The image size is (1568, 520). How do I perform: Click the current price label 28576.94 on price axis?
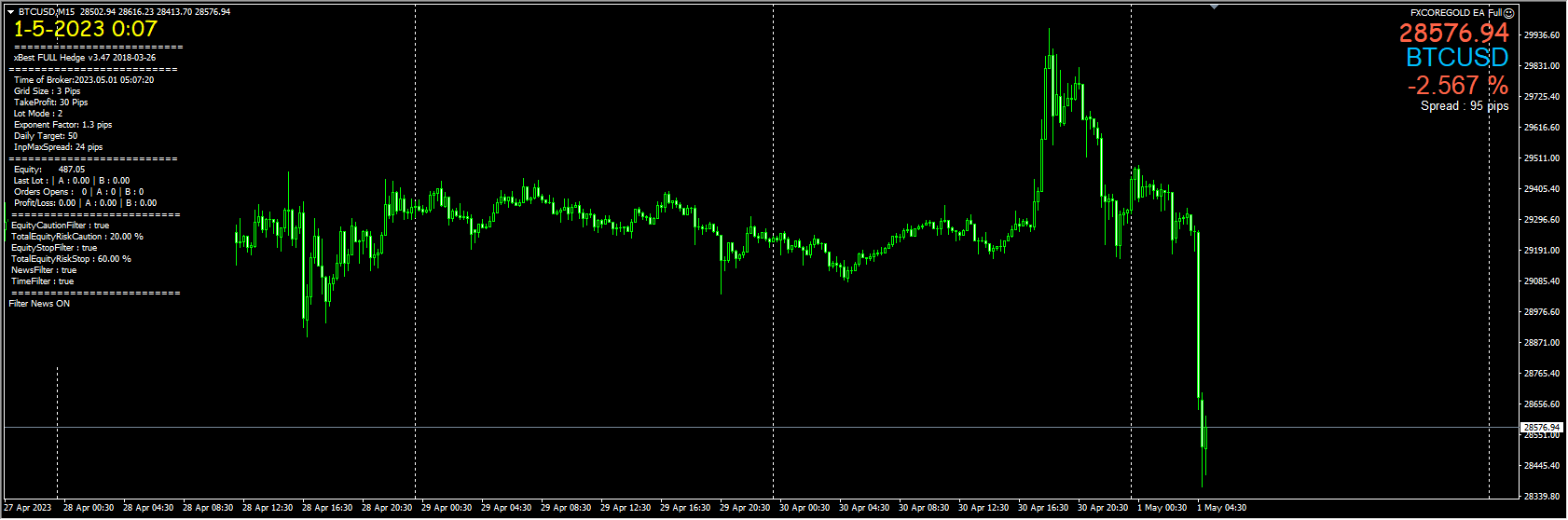1542,427
